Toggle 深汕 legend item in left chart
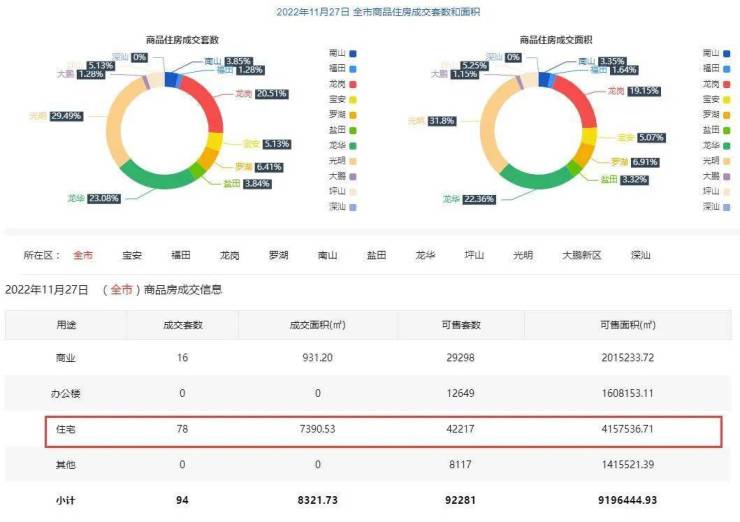This screenshot has width=740, height=522. click(343, 207)
